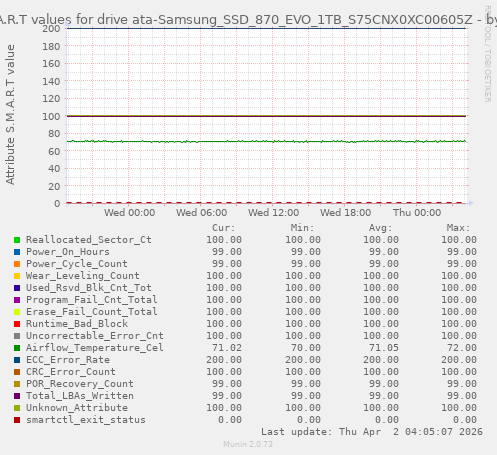Click the Last update timestamp text

coord(372,432)
